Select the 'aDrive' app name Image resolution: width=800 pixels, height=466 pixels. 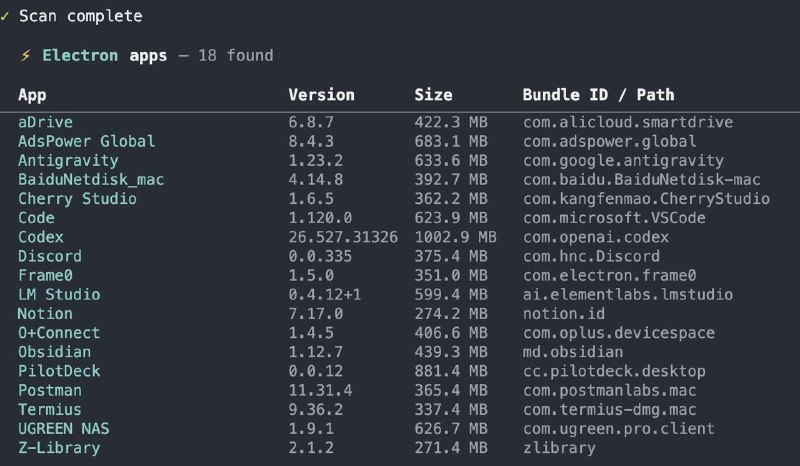point(45,122)
